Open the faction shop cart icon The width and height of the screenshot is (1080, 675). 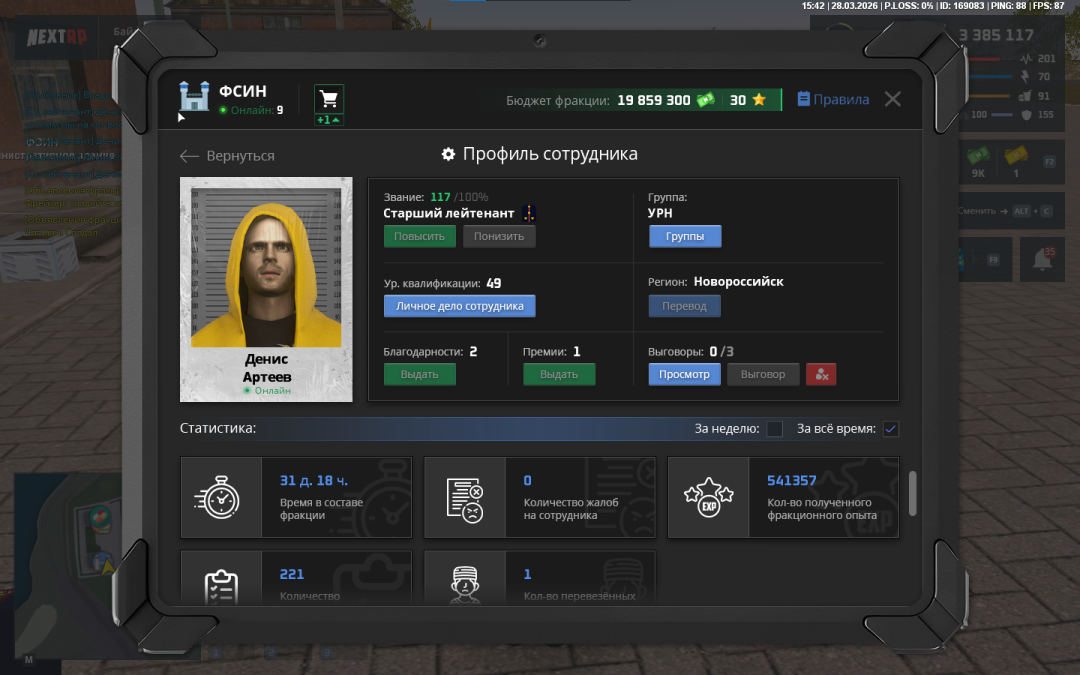coord(328,99)
